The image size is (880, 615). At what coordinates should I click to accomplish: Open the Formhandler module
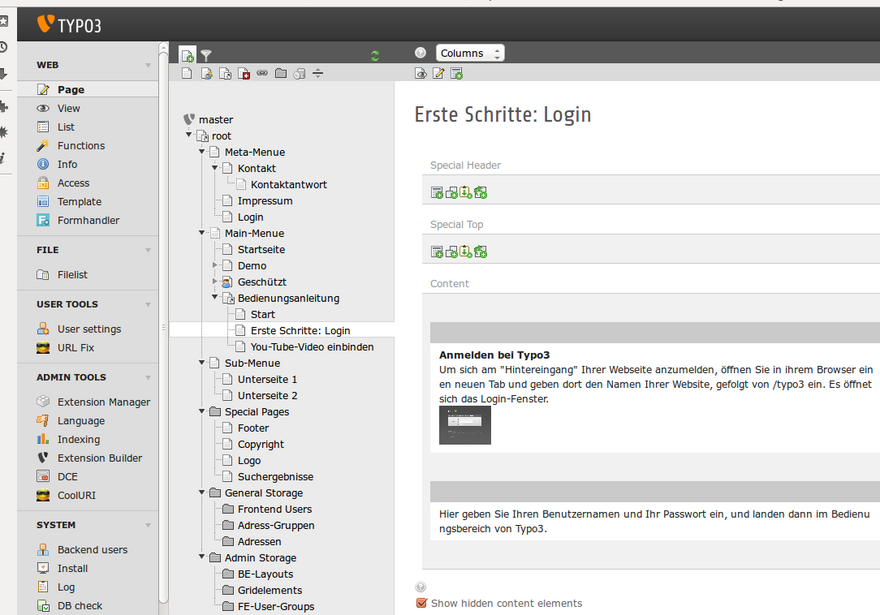click(88, 220)
